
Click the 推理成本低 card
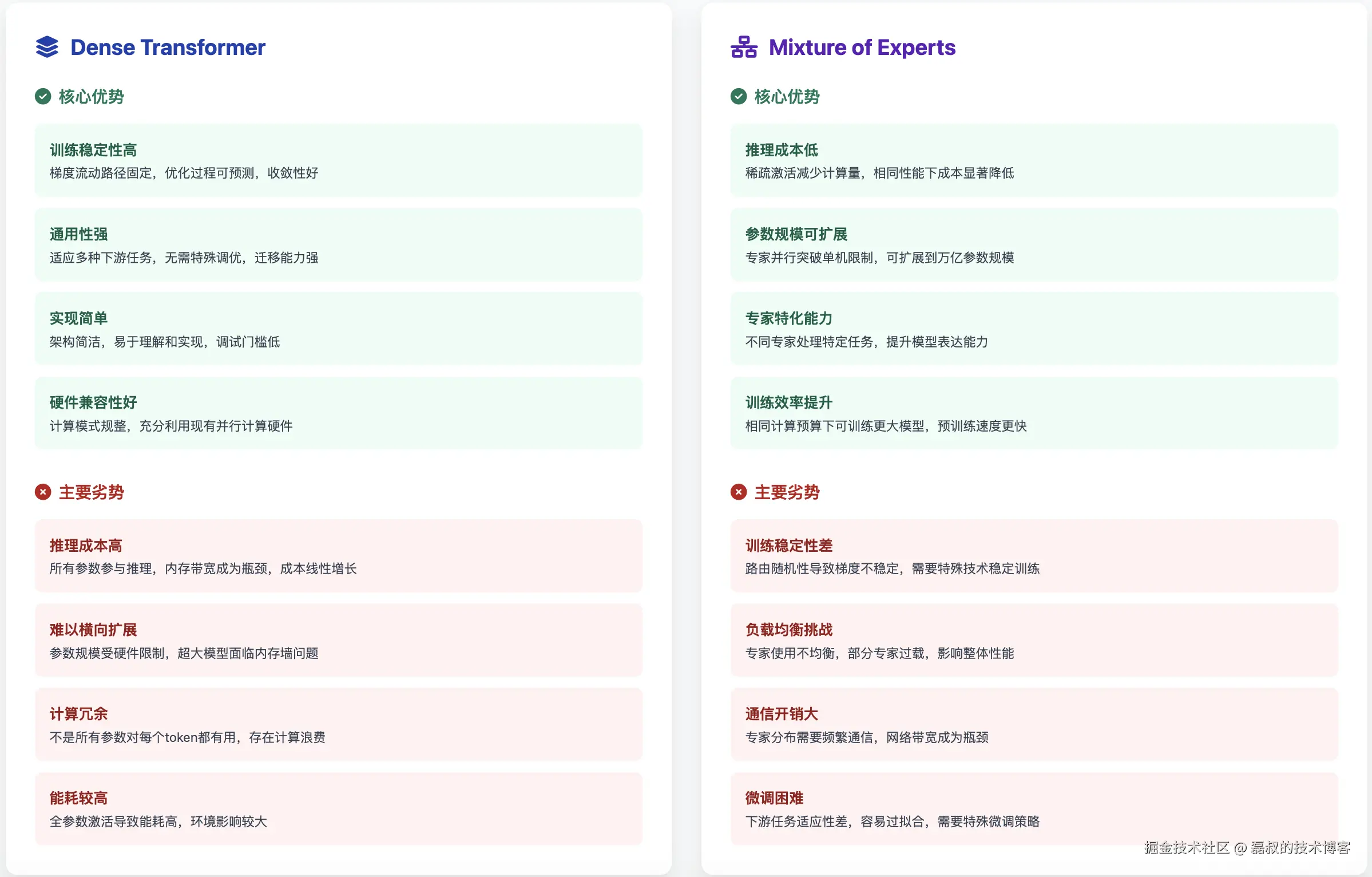point(1033,160)
